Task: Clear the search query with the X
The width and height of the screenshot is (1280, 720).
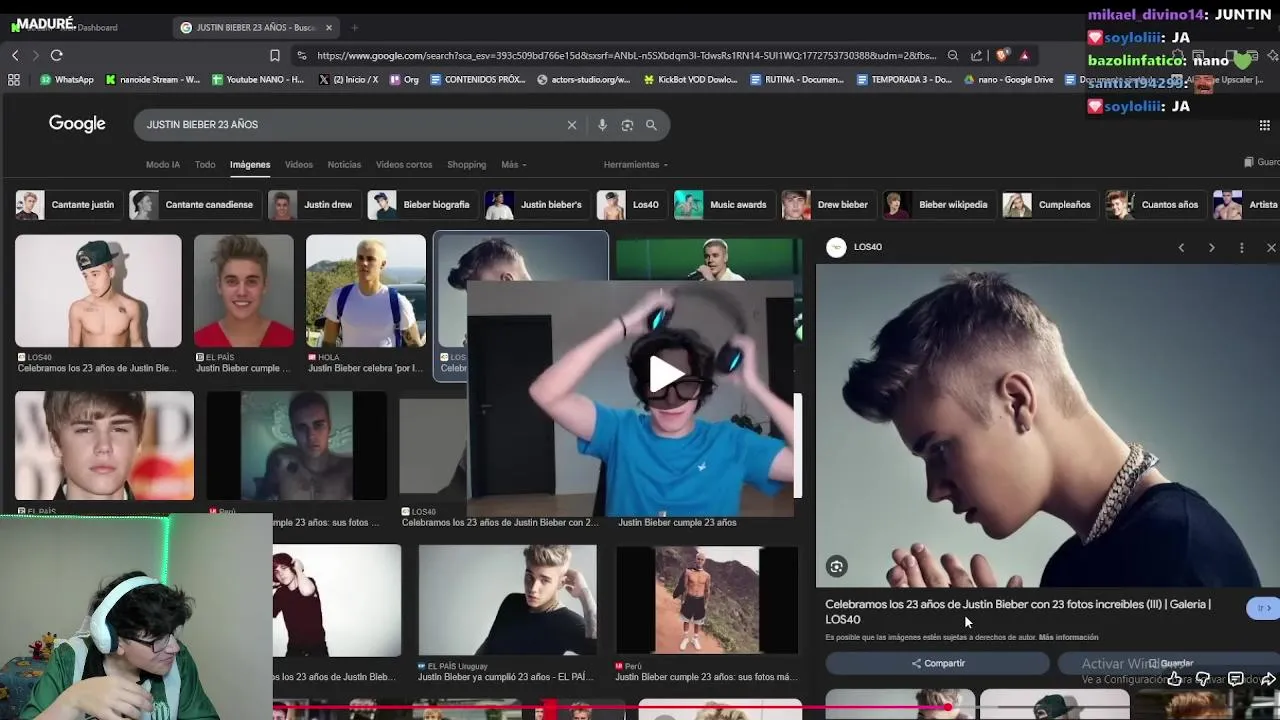Action: [x=572, y=125]
